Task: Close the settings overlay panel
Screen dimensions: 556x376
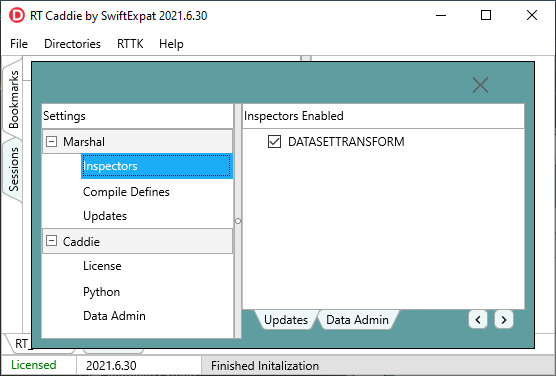Action: click(480, 85)
